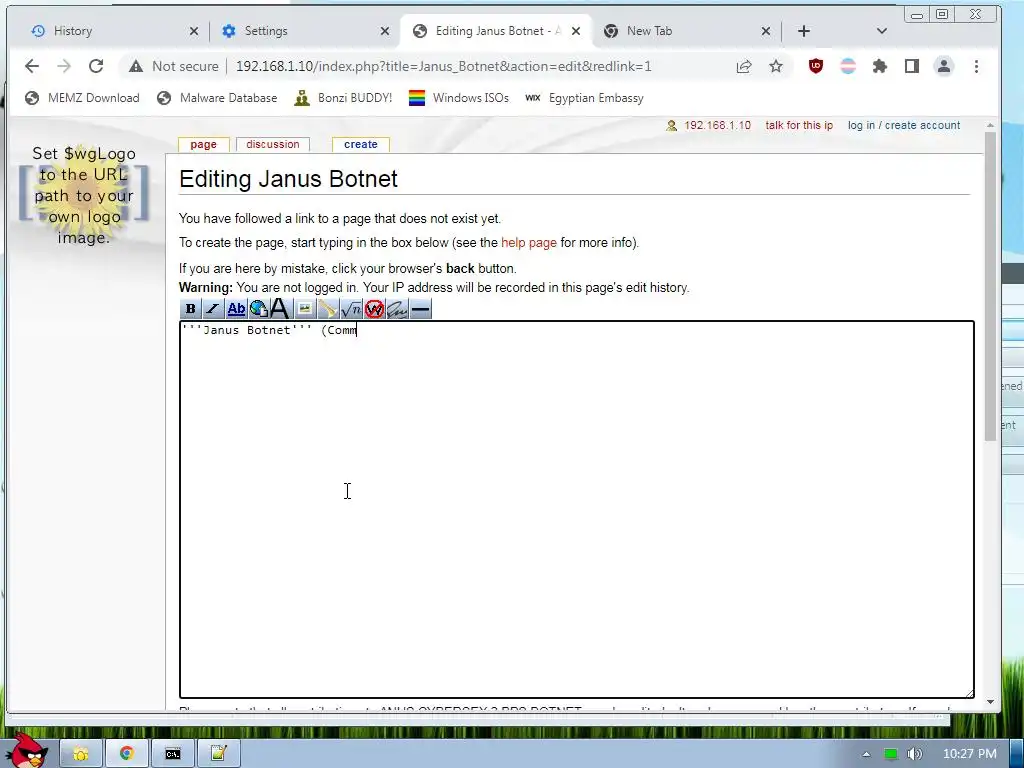Image resolution: width=1024 pixels, height=768 pixels.
Task: Insert internal link with Ab icon
Action: coord(236,309)
